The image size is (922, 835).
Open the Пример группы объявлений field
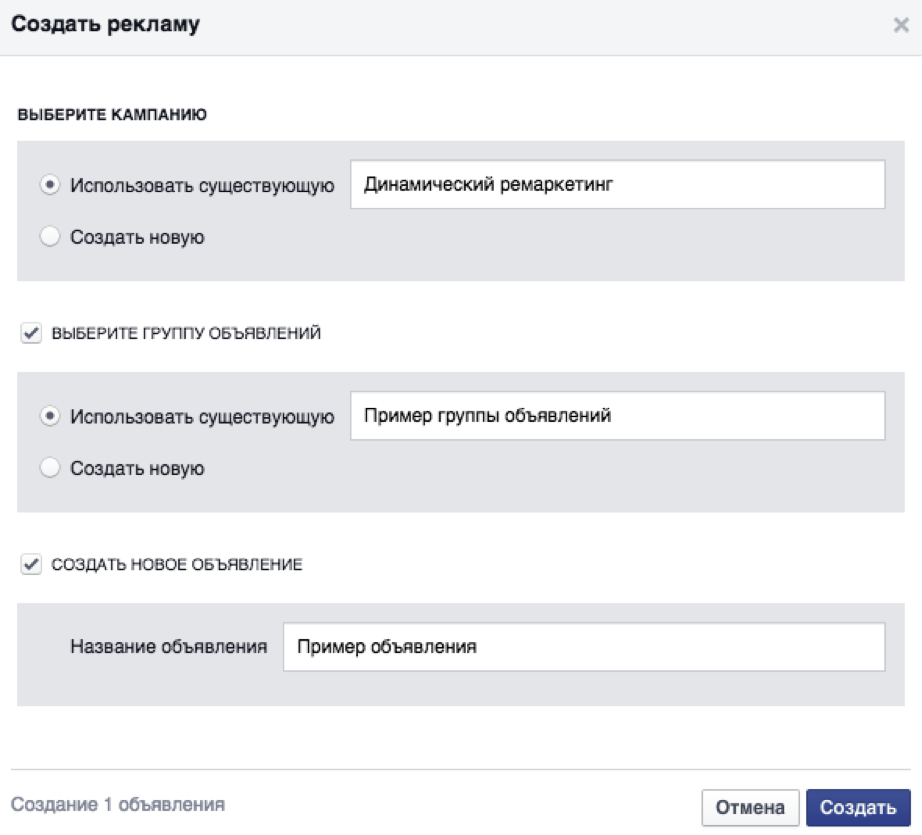[617, 416]
